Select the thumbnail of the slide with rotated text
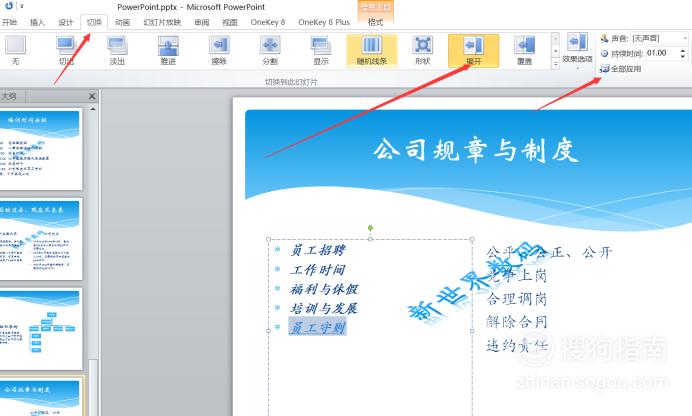This screenshot has height=416, width=692. (x=41, y=239)
